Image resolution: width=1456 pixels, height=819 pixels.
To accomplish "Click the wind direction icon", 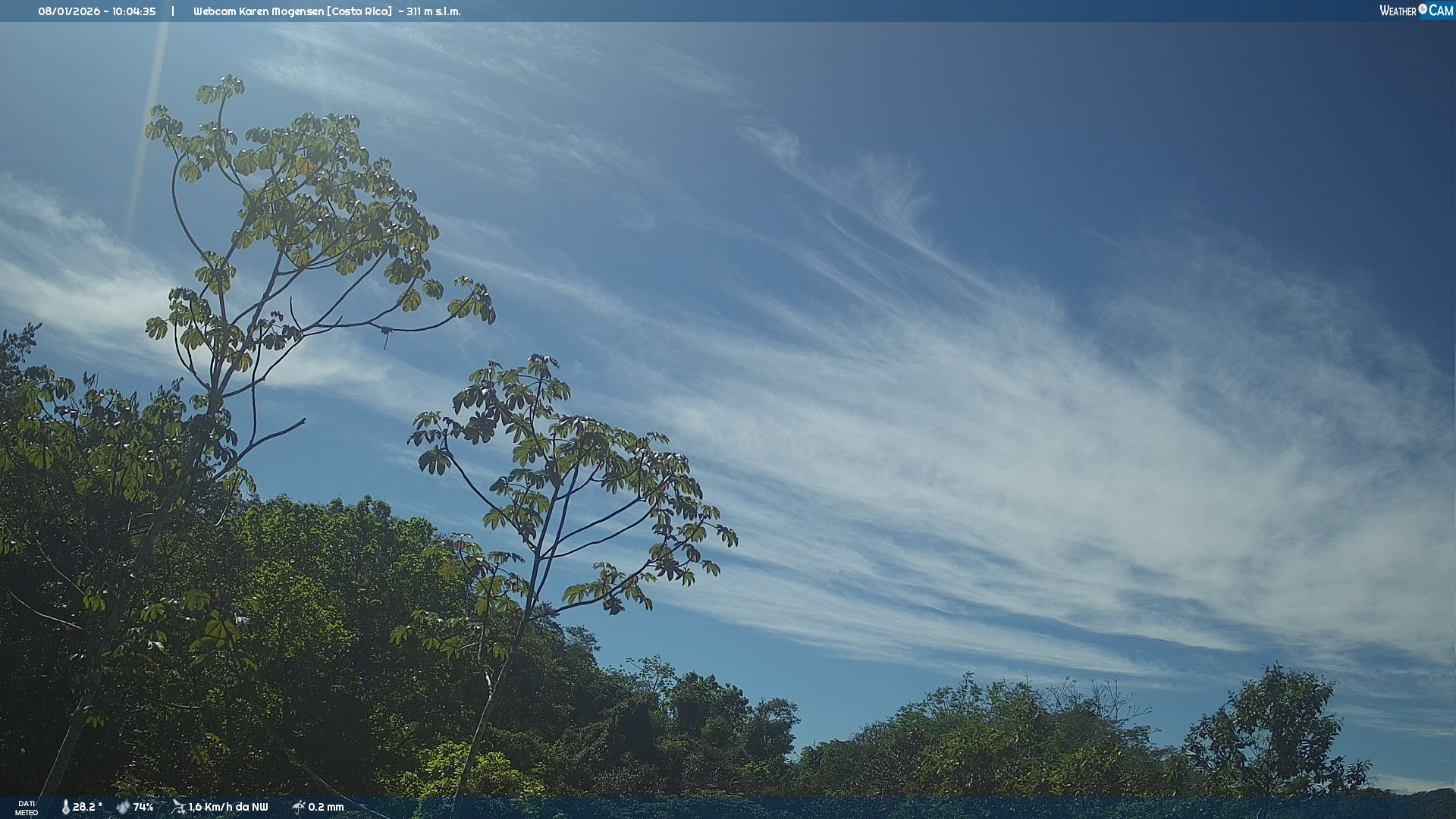I will tap(178, 807).
